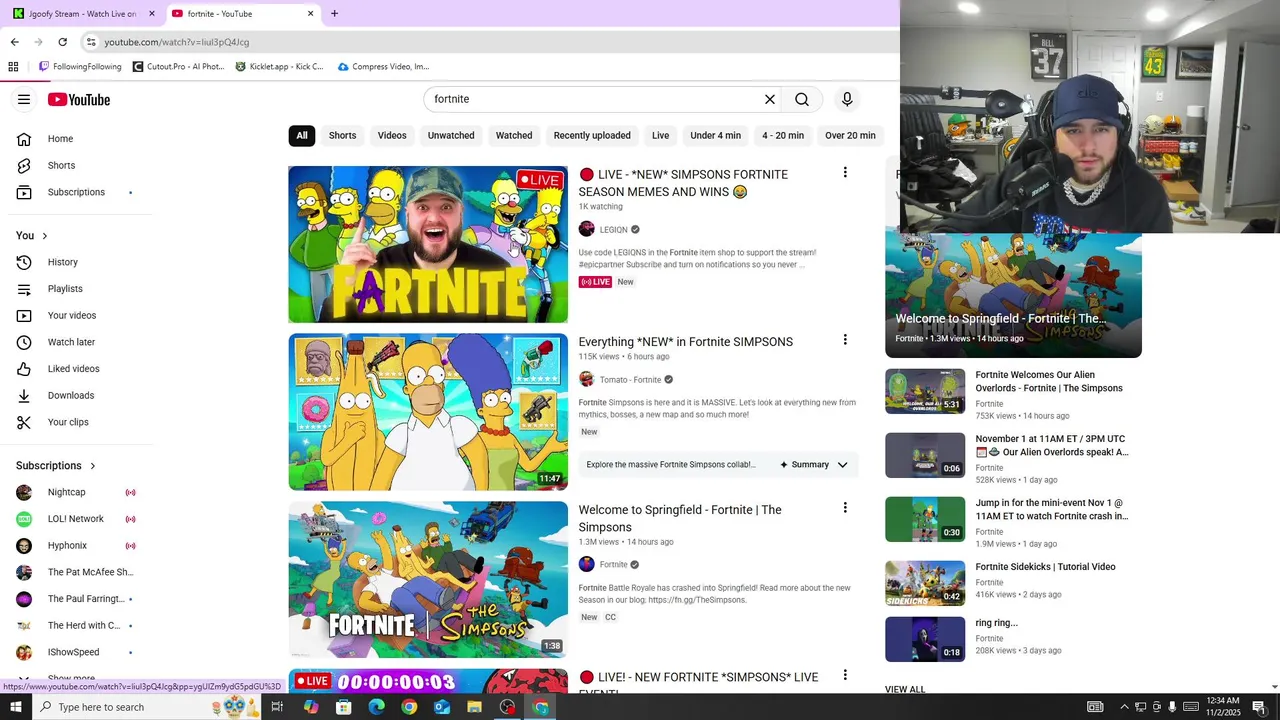The height and width of the screenshot is (720, 1280).
Task: Open more options for Welcome to Springfield result
Action: click(x=845, y=508)
